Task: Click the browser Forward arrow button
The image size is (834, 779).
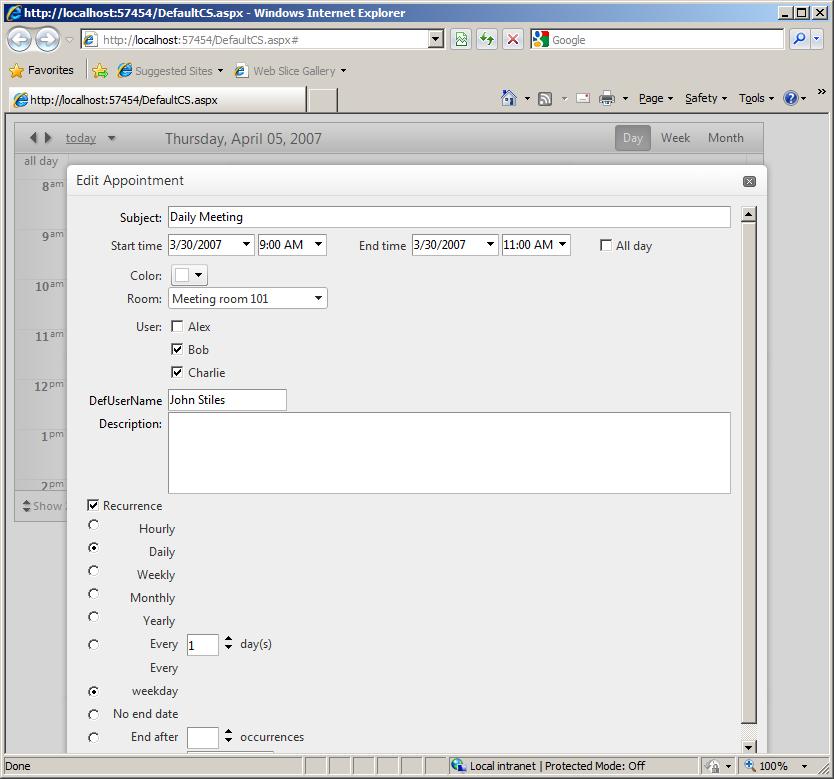Action: (48, 40)
